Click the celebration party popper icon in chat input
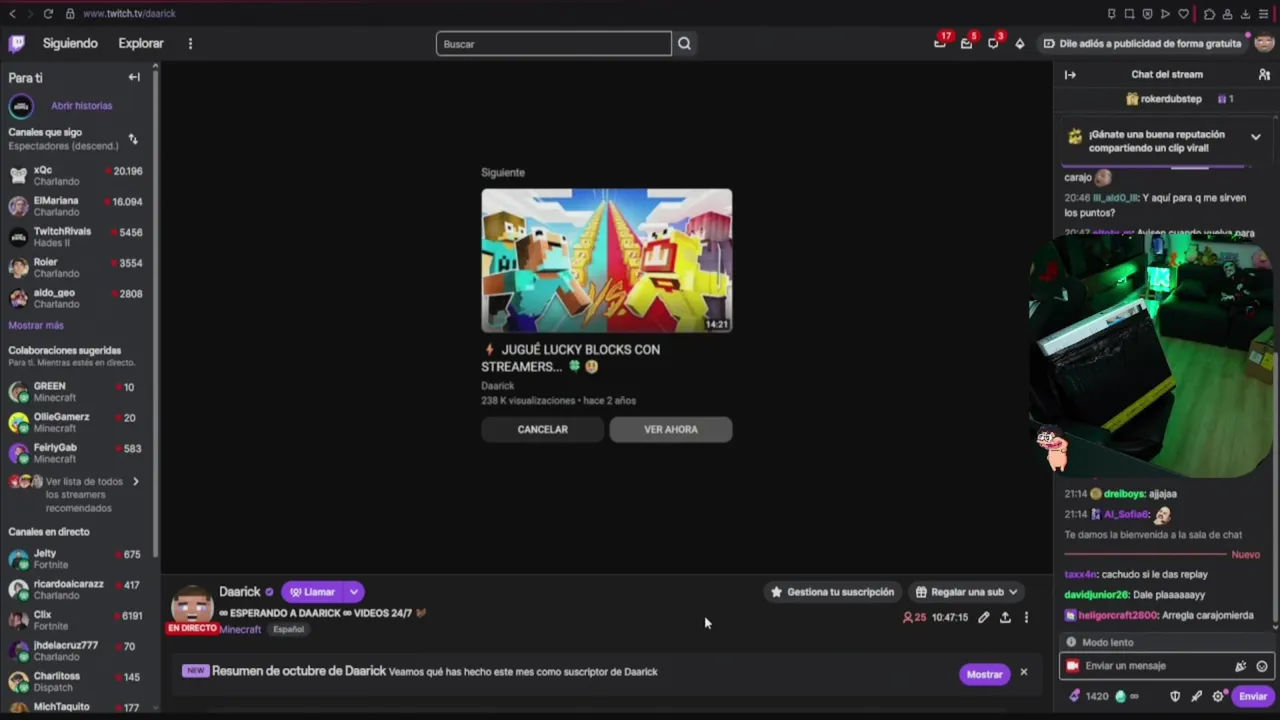This screenshot has width=1280, height=720. 1241,666
